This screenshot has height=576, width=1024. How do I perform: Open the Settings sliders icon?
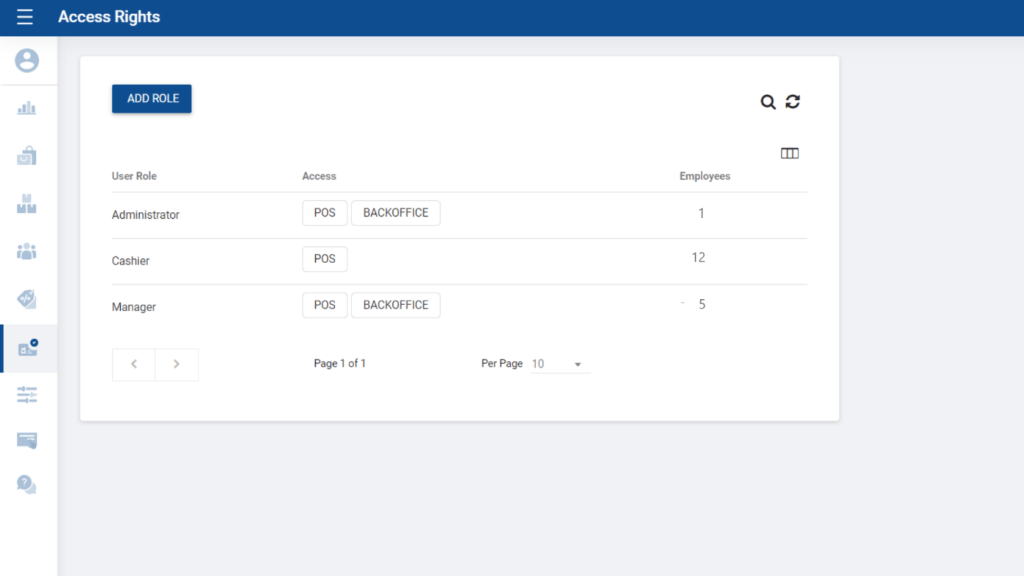click(x=27, y=394)
